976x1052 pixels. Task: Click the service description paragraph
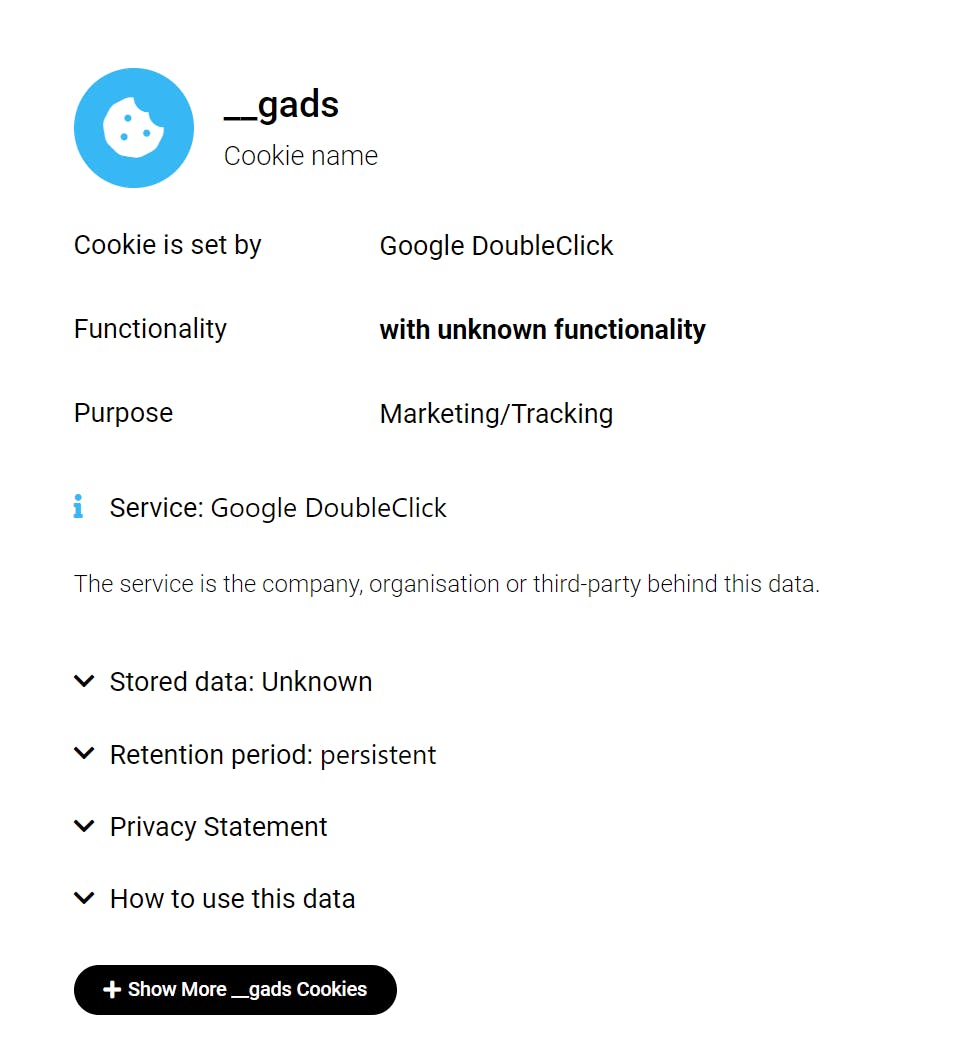tap(446, 584)
